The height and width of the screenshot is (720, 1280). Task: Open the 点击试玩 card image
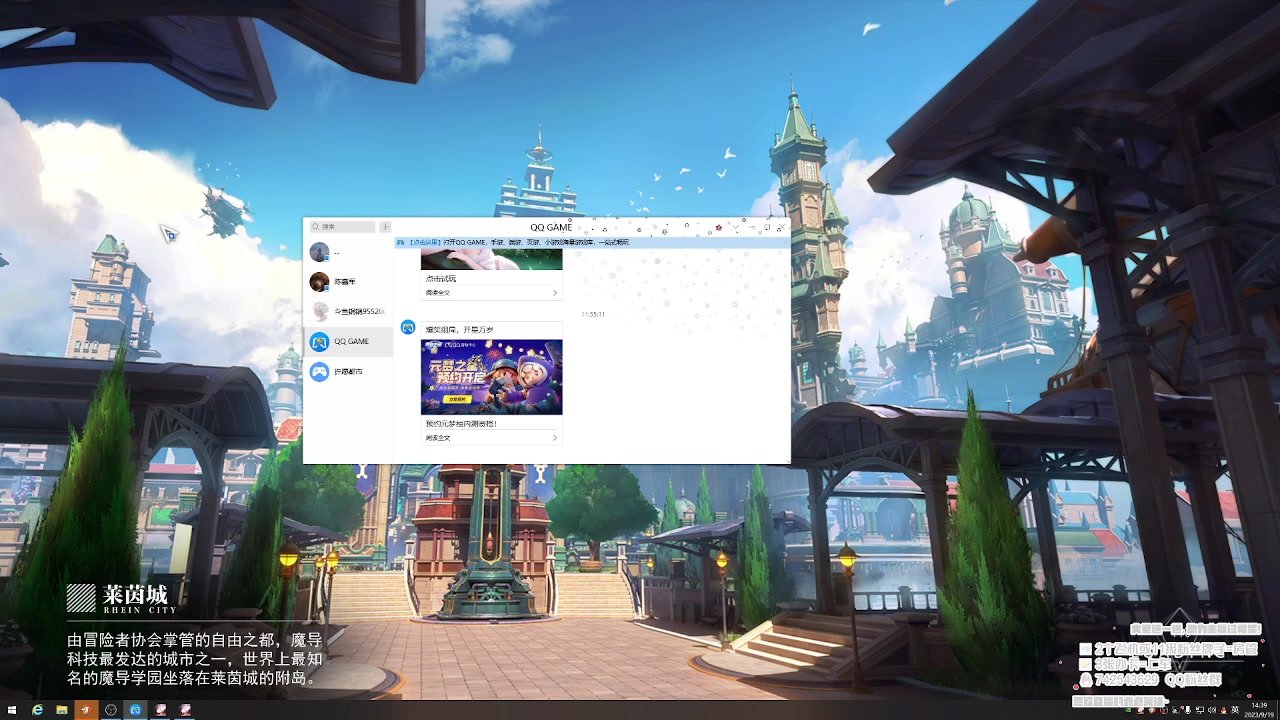[x=491, y=259]
